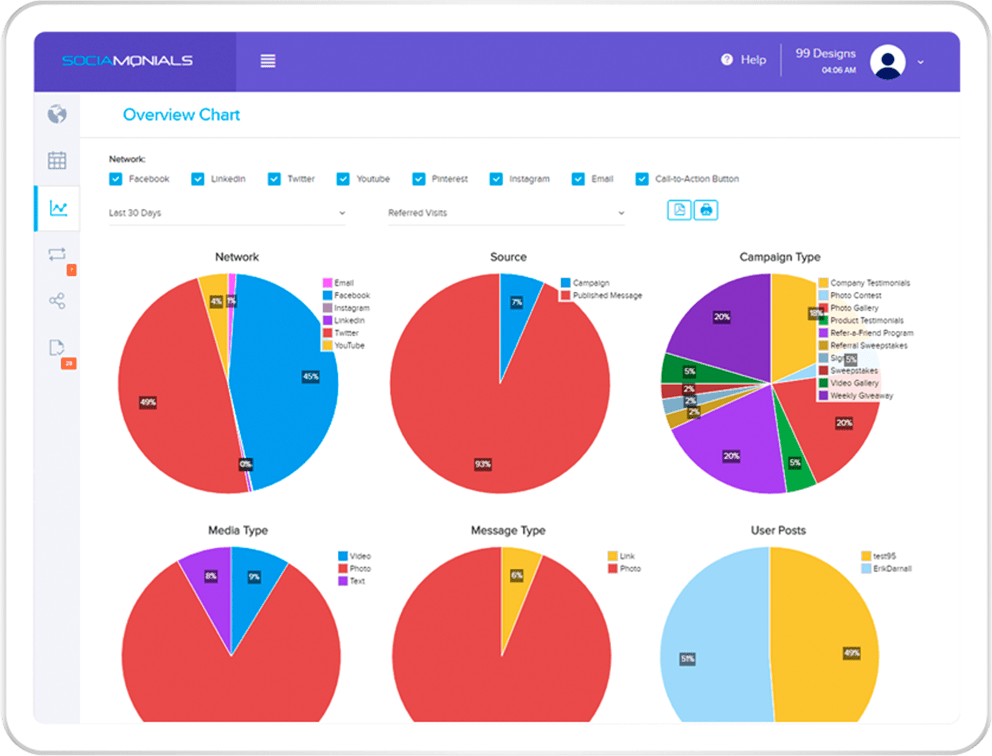Print the charts using the printer icon
This screenshot has height=756, width=992.
click(706, 210)
